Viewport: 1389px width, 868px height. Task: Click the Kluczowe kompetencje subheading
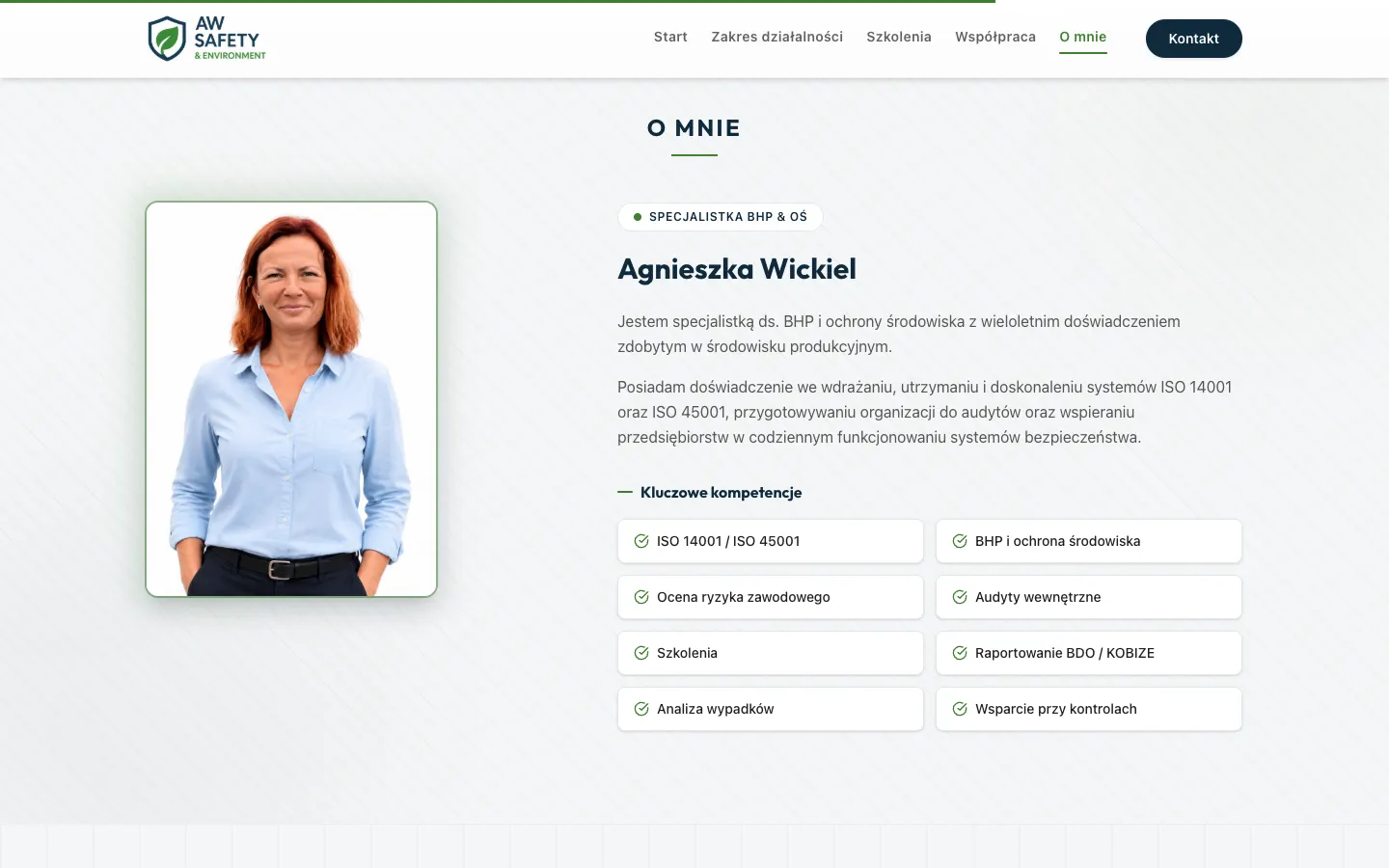[722, 492]
